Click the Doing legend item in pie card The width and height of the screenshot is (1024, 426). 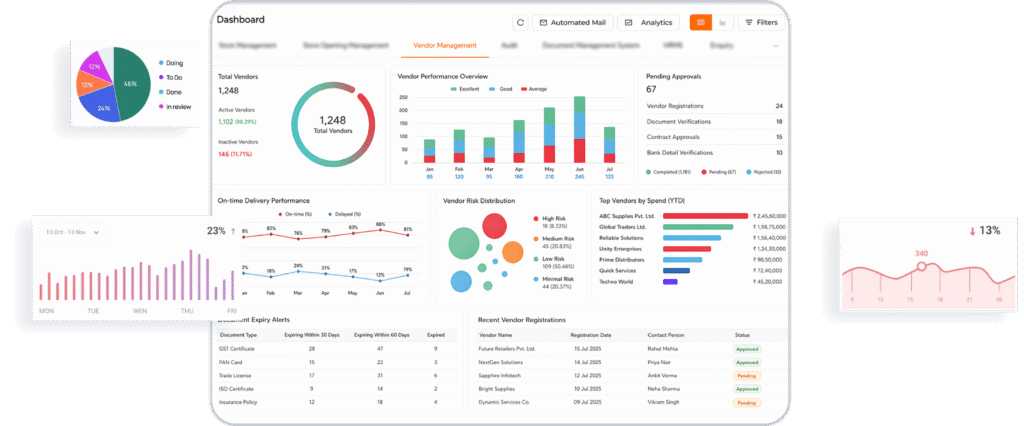pyautogui.click(x=170, y=63)
